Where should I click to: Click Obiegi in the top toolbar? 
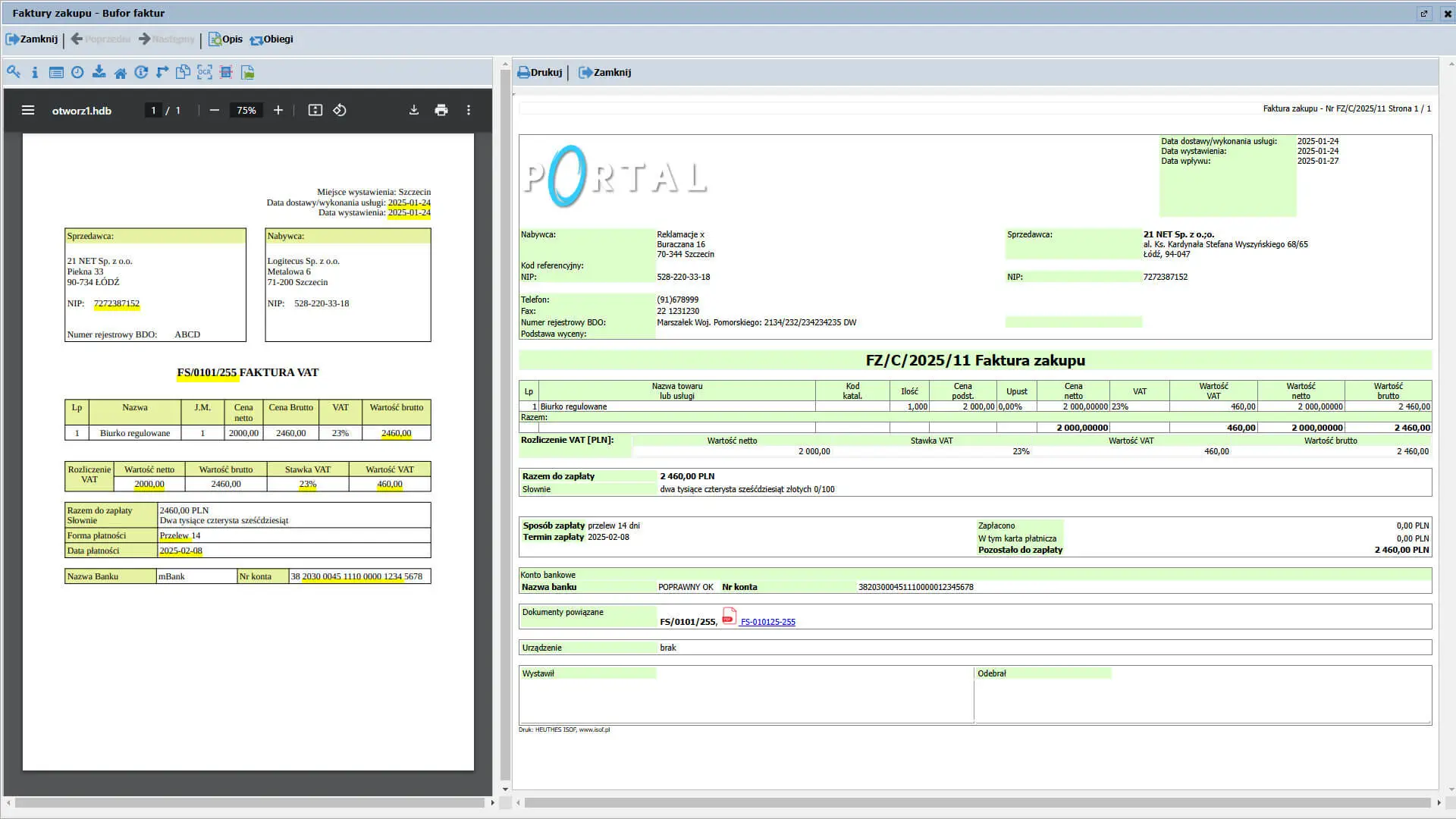click(x=271, y=39)
